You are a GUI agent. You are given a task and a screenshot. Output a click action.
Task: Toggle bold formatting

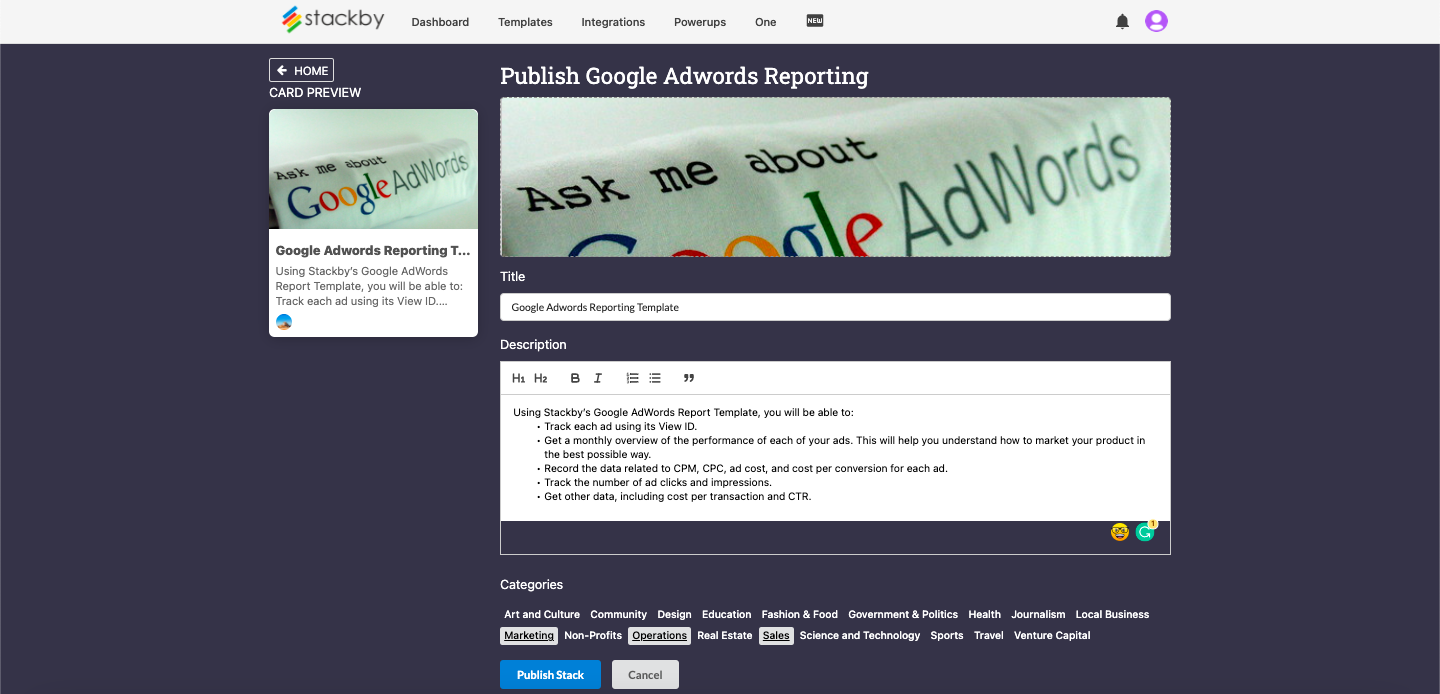(575, 378)
